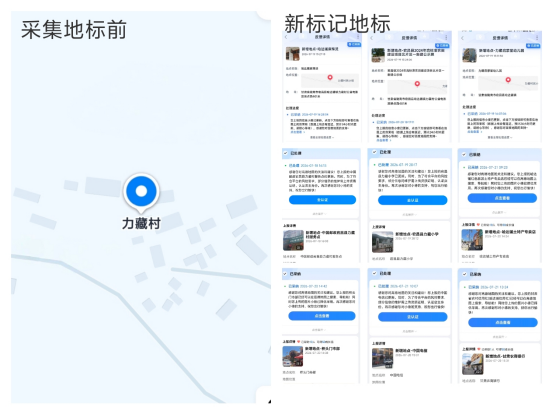Tap back arrow in top-middle feedback screen
The image size is (553, 415).
click(372, 38)
